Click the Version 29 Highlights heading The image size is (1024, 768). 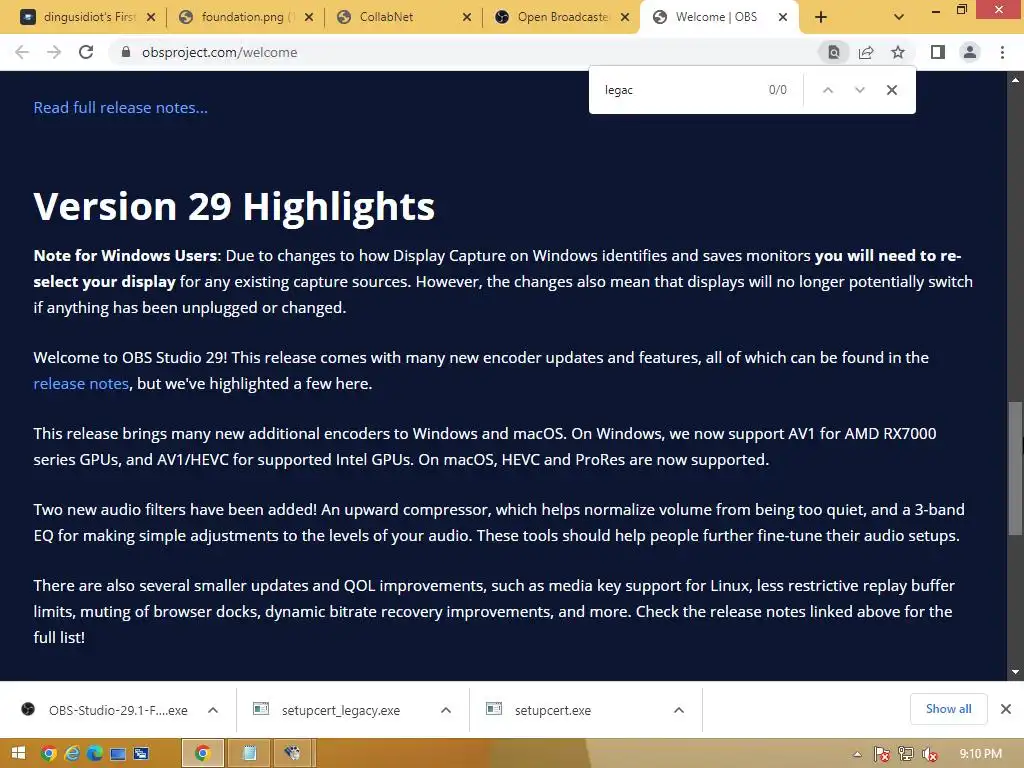point(234,206)
